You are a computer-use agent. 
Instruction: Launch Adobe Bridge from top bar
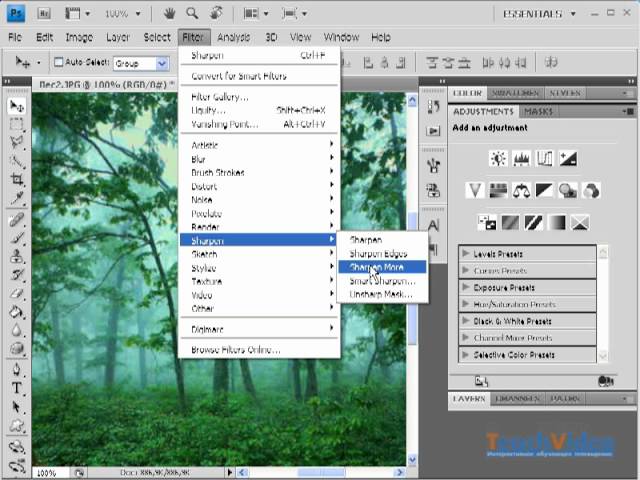coord(44,13)
